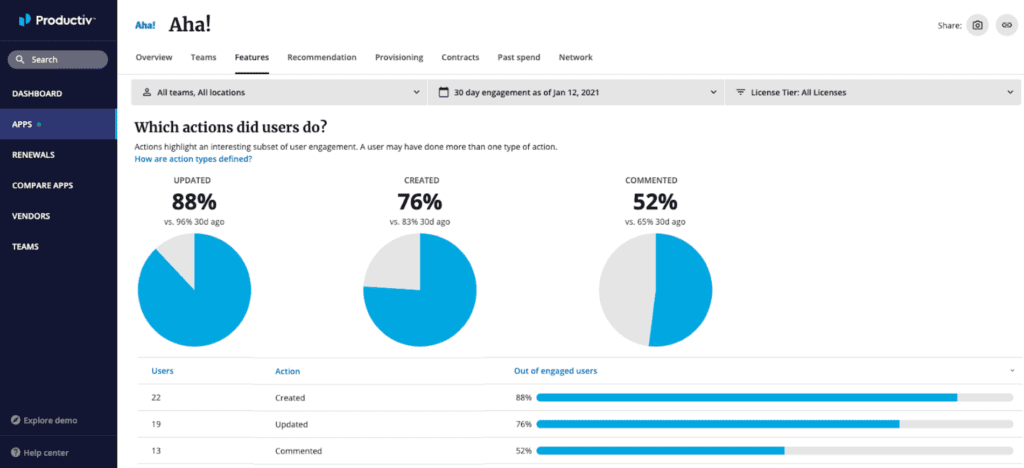Click the filter icon beside License Tier
The height and width of the screenshot is (468, 1024).
741,93
